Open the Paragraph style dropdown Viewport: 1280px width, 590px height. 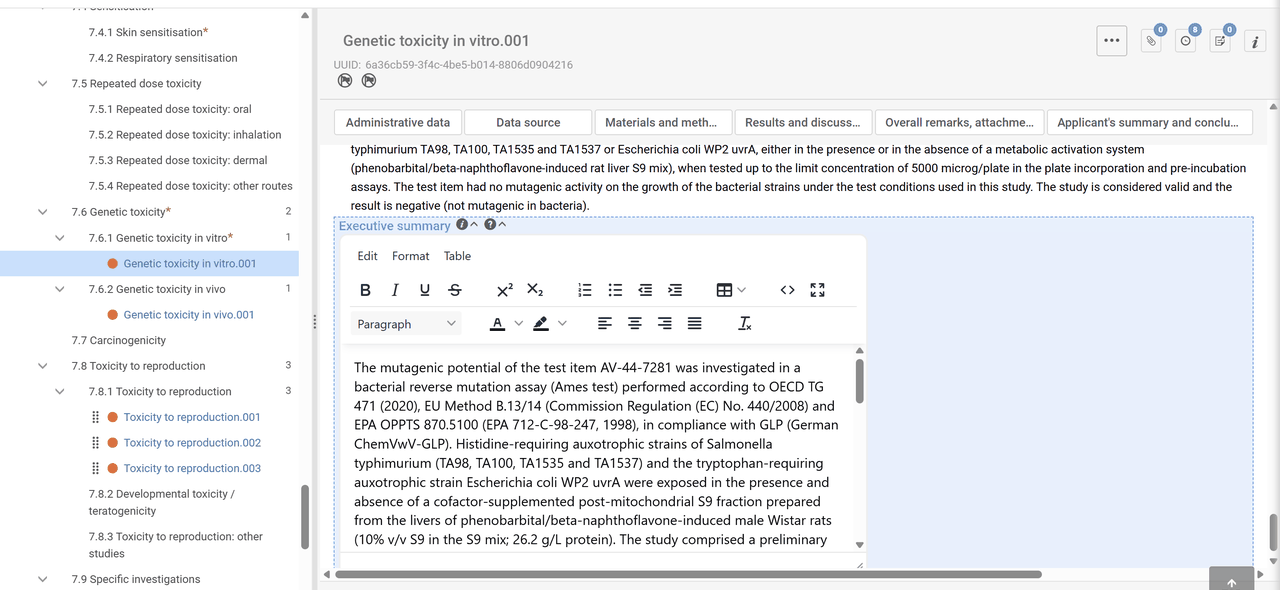click(407, 324)
